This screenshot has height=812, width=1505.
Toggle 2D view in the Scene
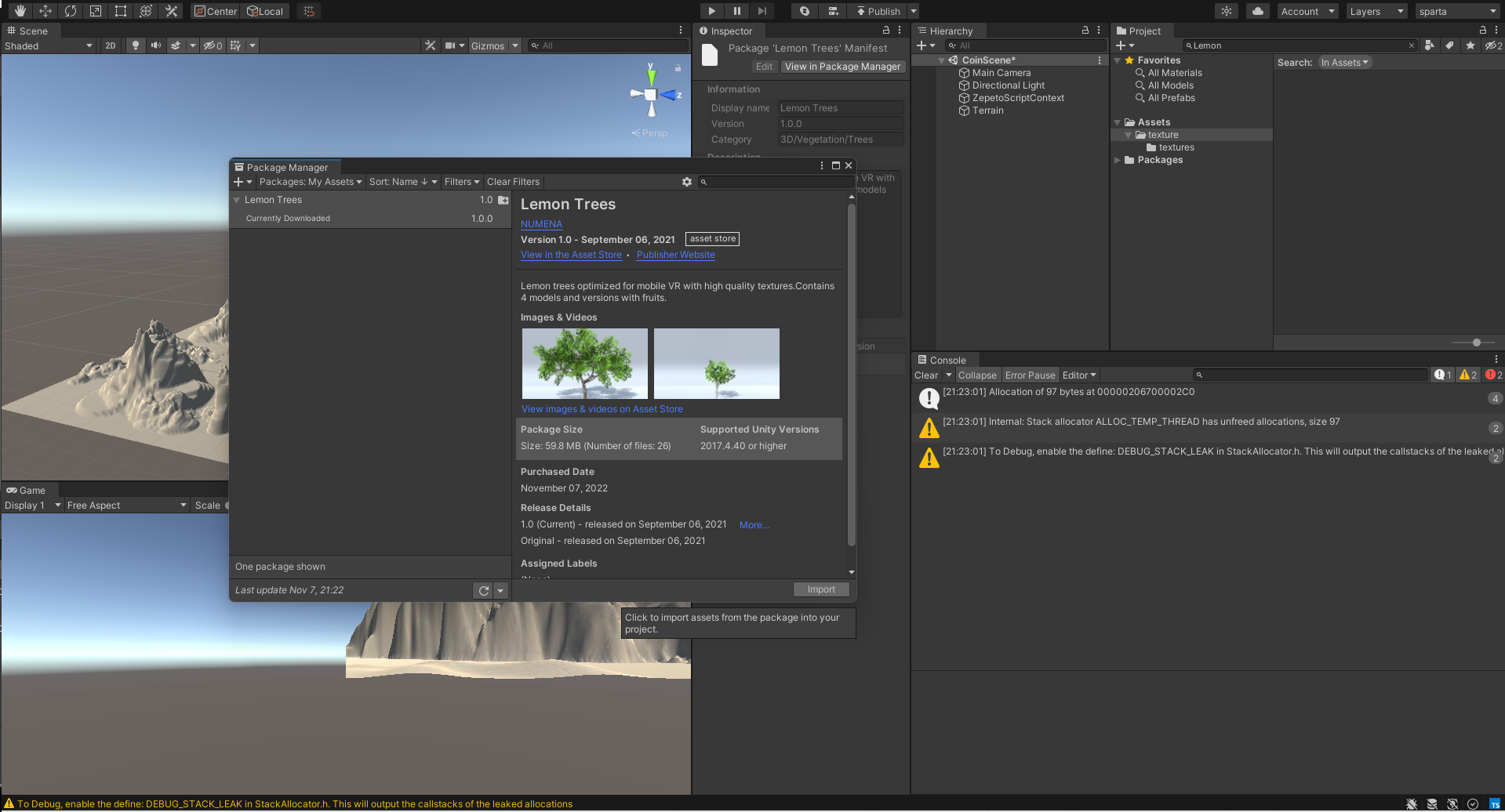[x=111, y=45]
